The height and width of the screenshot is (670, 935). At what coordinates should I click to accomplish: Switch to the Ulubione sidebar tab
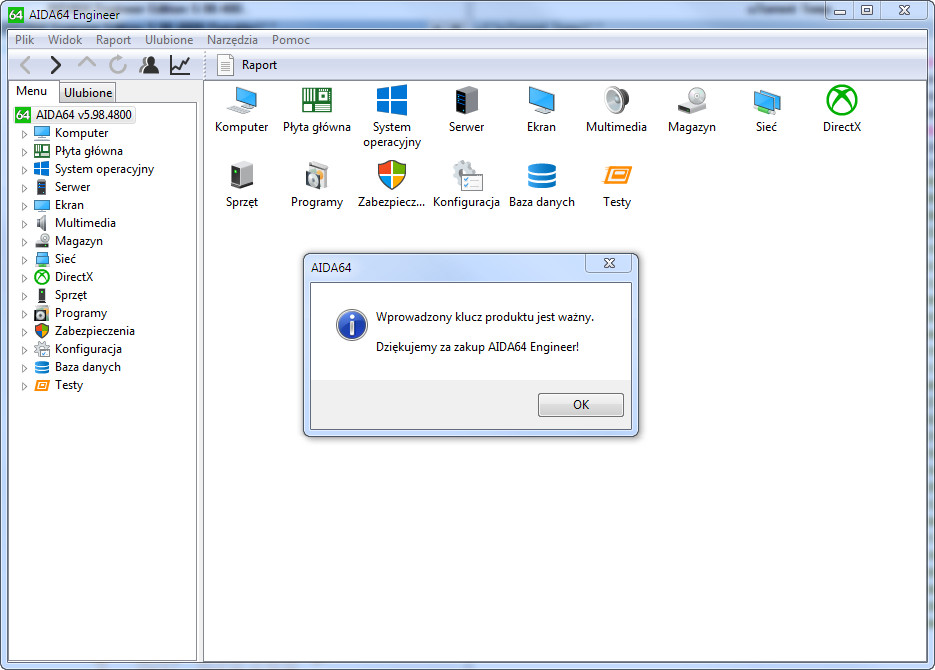(88, 92)
